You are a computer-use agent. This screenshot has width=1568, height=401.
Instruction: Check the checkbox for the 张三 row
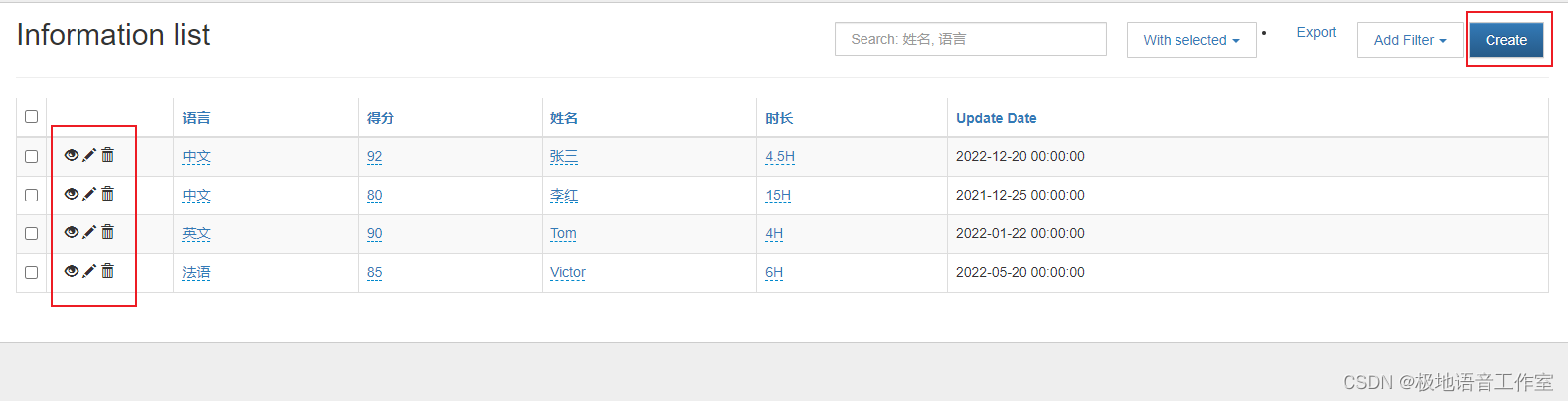tap(32, 156)
